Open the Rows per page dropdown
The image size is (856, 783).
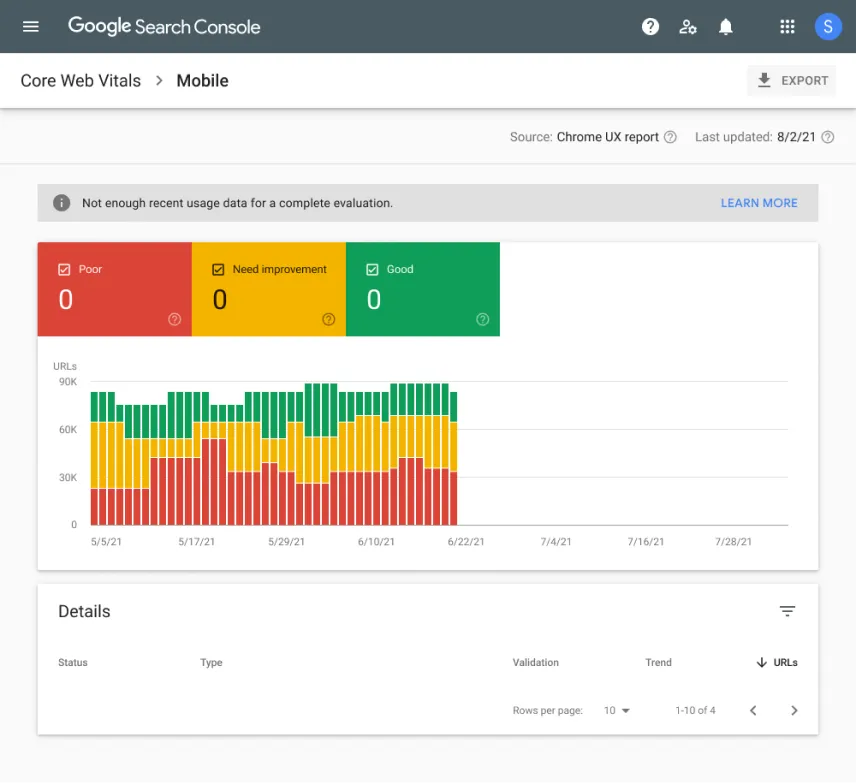[617, 710]
